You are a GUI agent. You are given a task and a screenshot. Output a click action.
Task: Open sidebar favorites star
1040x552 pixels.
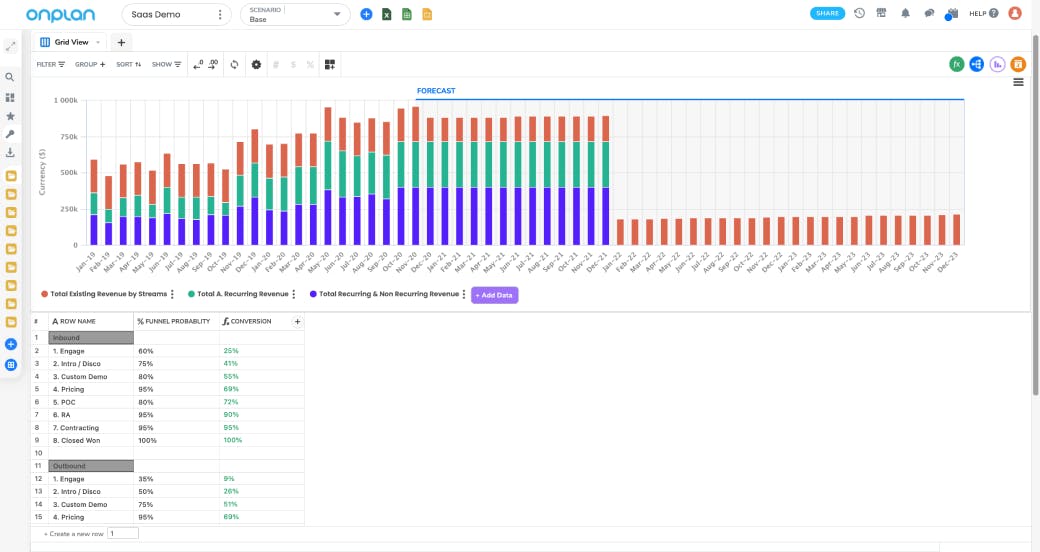pos(10,115)
